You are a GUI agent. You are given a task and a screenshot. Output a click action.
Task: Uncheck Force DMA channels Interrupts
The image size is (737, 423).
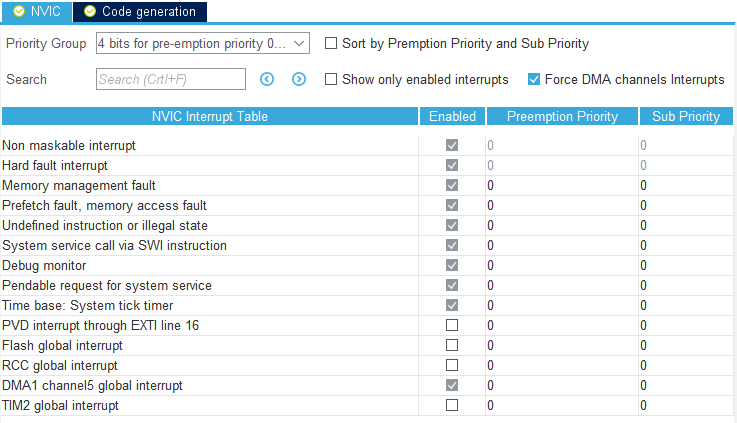(x=534, y=79)
